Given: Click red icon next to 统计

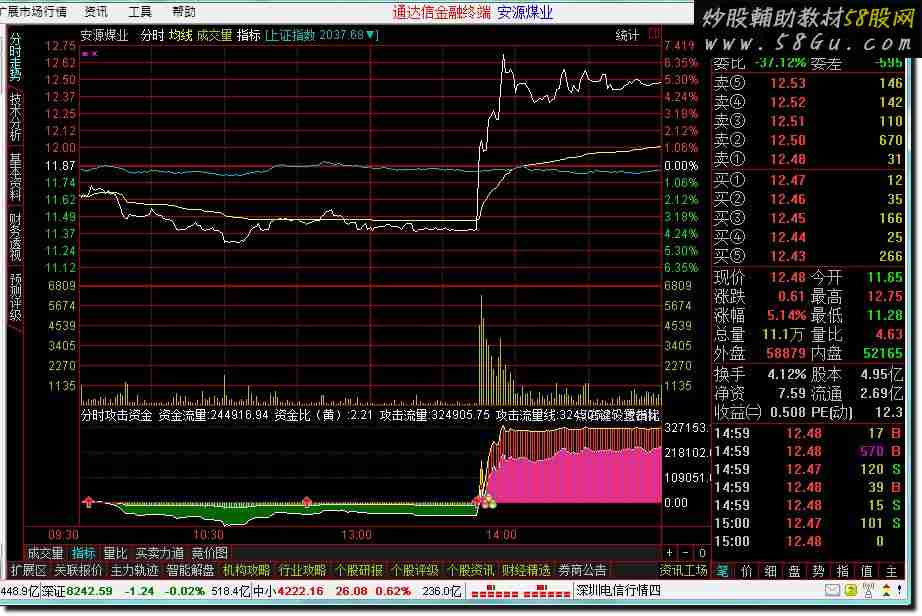Looking at the screenshot, I should pyautogui.click(x=654, y=34).
